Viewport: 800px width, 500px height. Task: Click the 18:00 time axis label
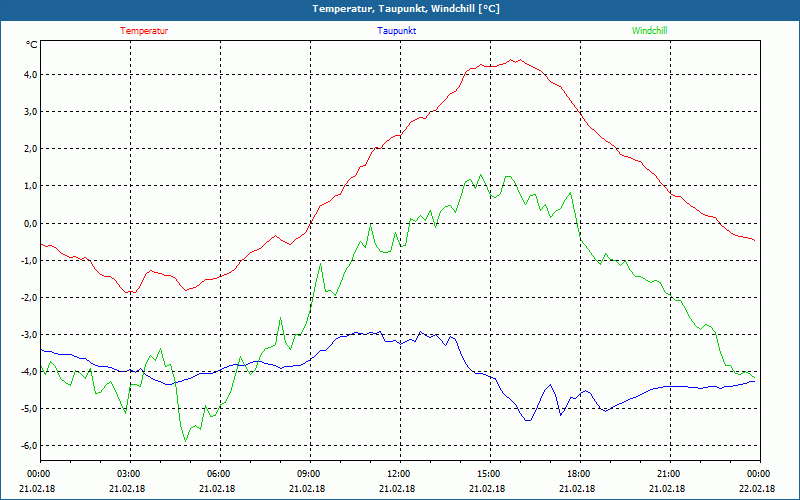(578, 474)
